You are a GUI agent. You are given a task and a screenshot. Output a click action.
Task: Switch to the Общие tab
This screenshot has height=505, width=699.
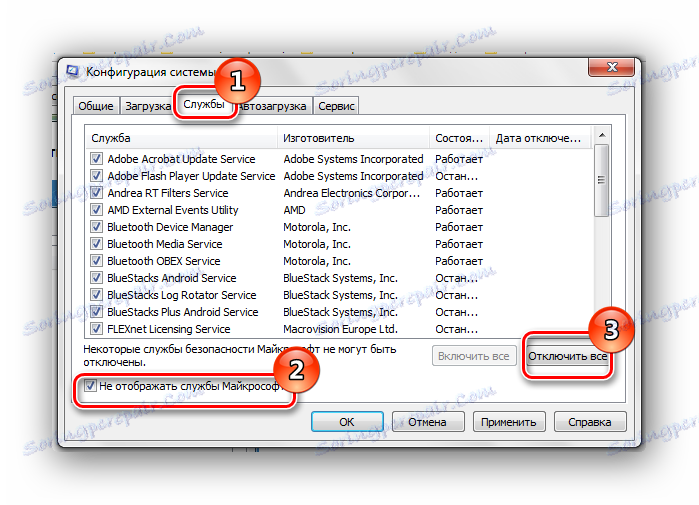96,106
